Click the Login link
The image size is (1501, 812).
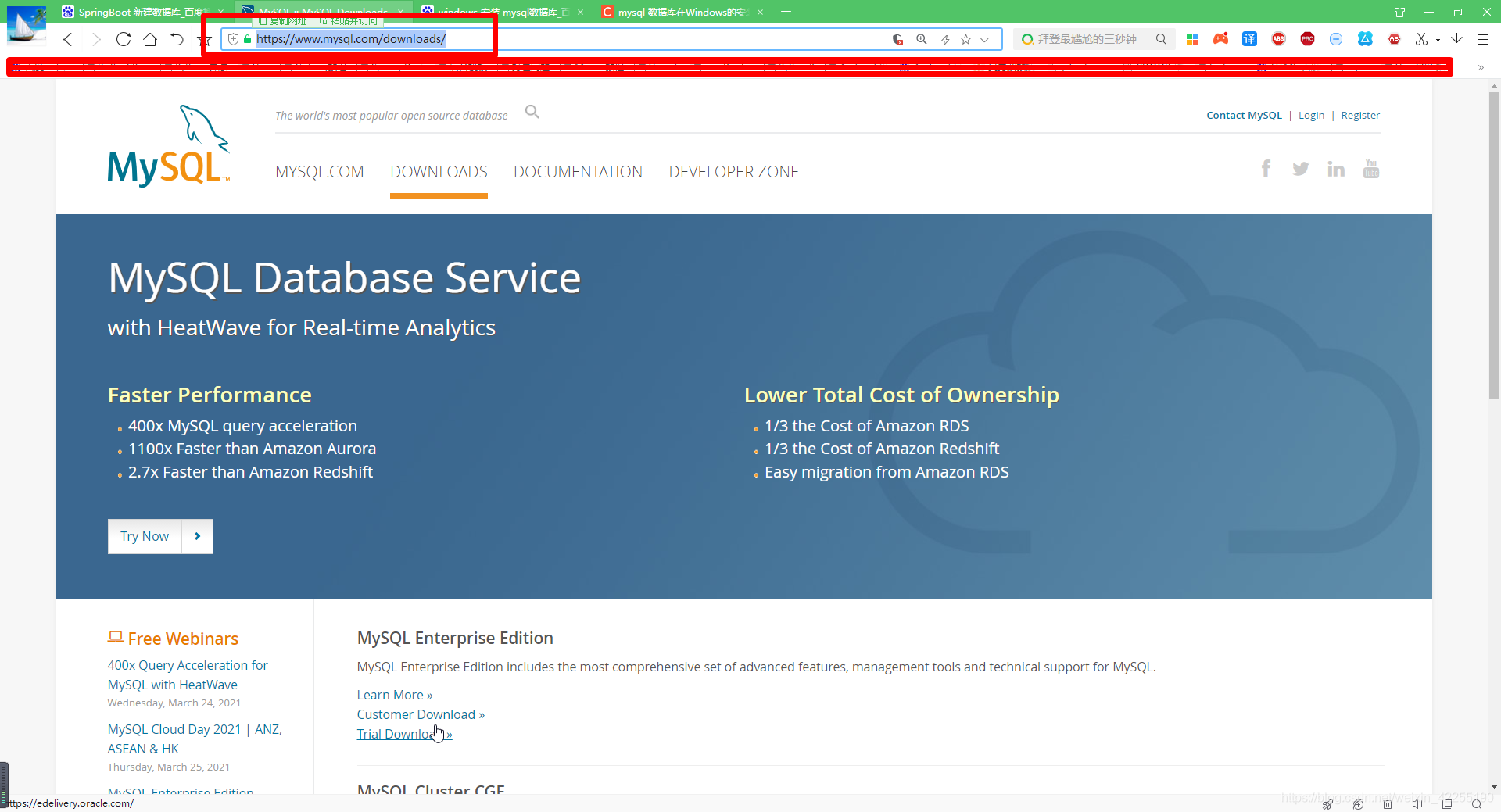[1311, 116]
